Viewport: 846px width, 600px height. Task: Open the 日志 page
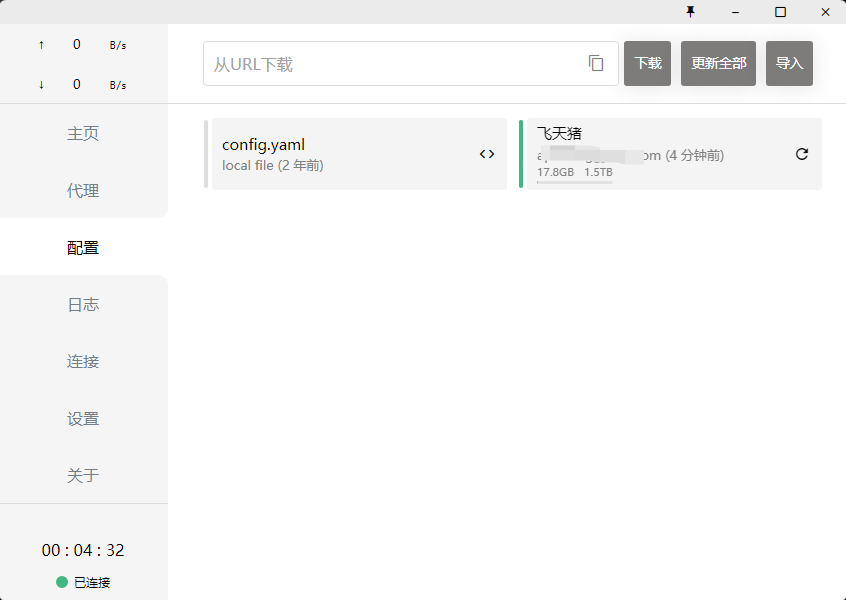pos(83,305)
